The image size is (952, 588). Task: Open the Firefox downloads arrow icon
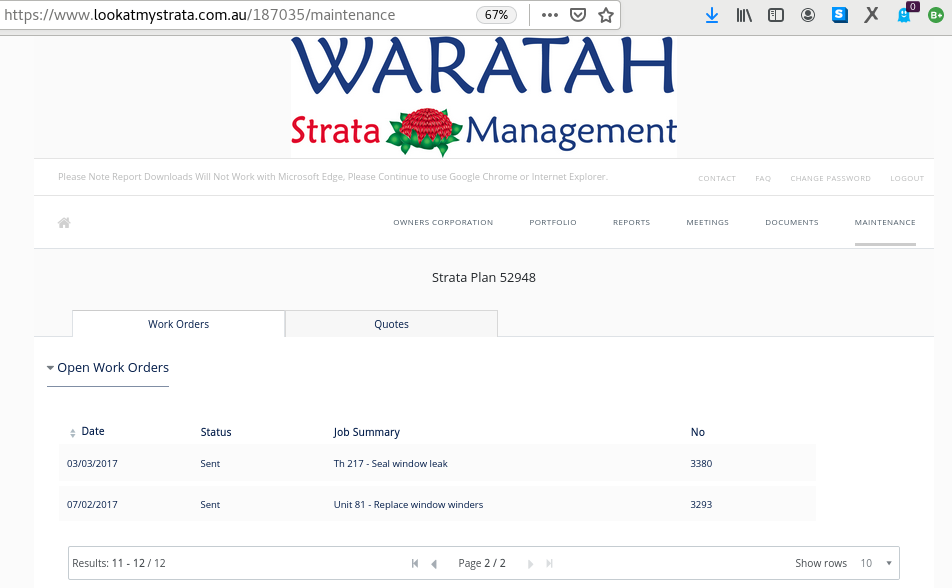point(712,15)
